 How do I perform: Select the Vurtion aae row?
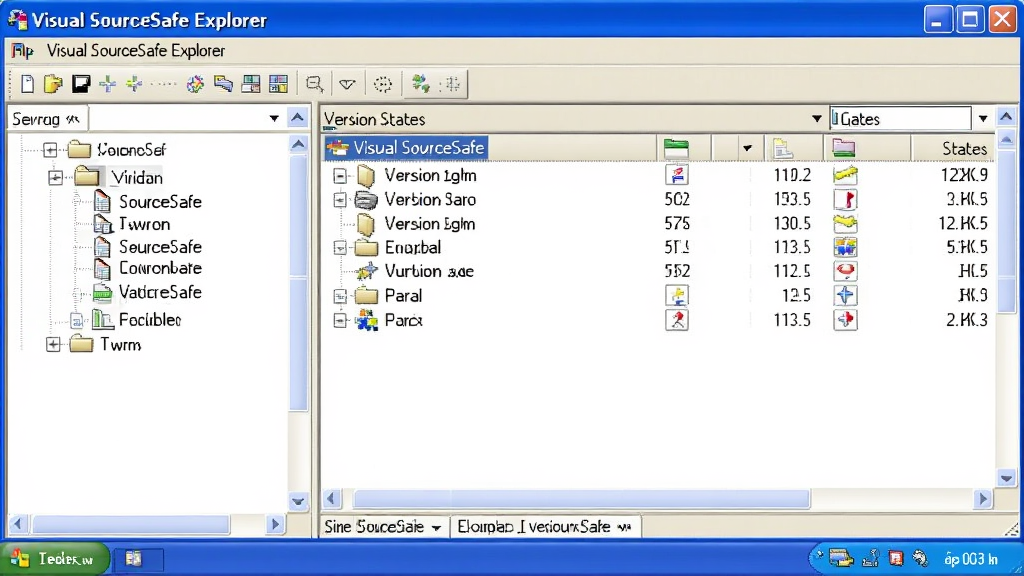pos(428,271)
